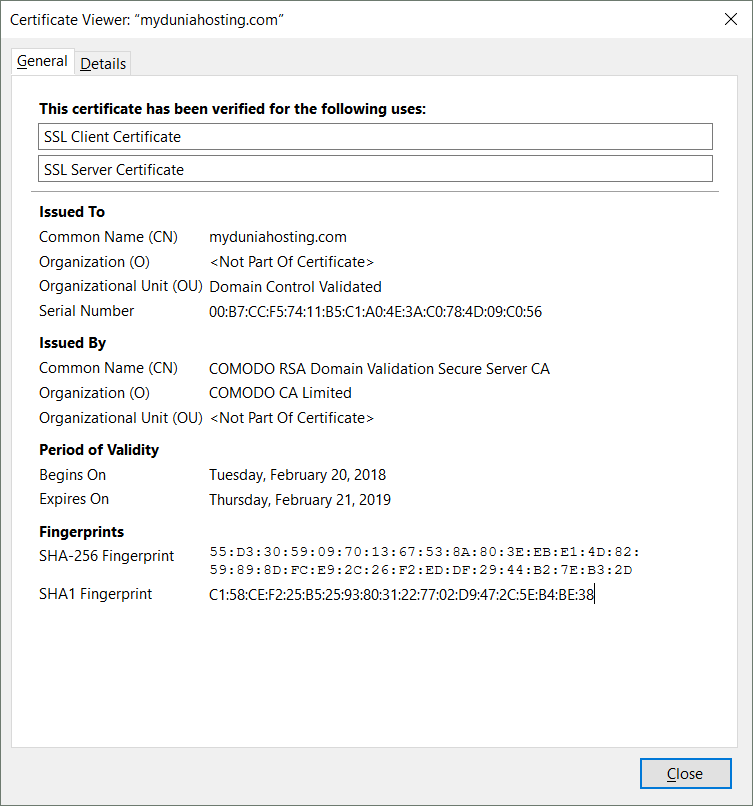Screen dimensions: 753x806
Task: Click the Thursday, February 21, 2019 date
Action: (300, 500)
